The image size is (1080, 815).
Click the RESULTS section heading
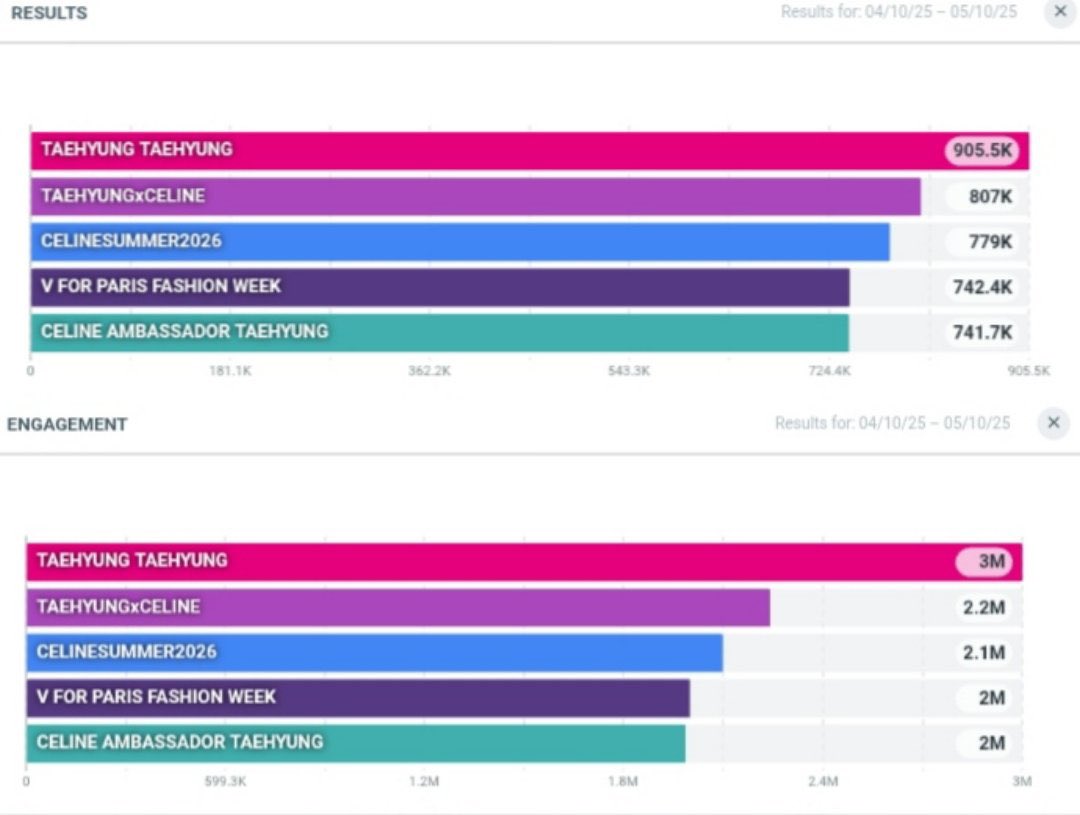tap(50, 13)
